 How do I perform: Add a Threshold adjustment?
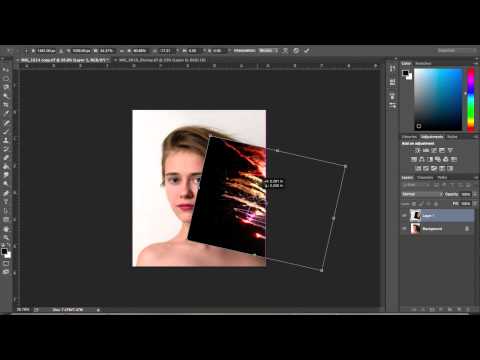[434, 168]
